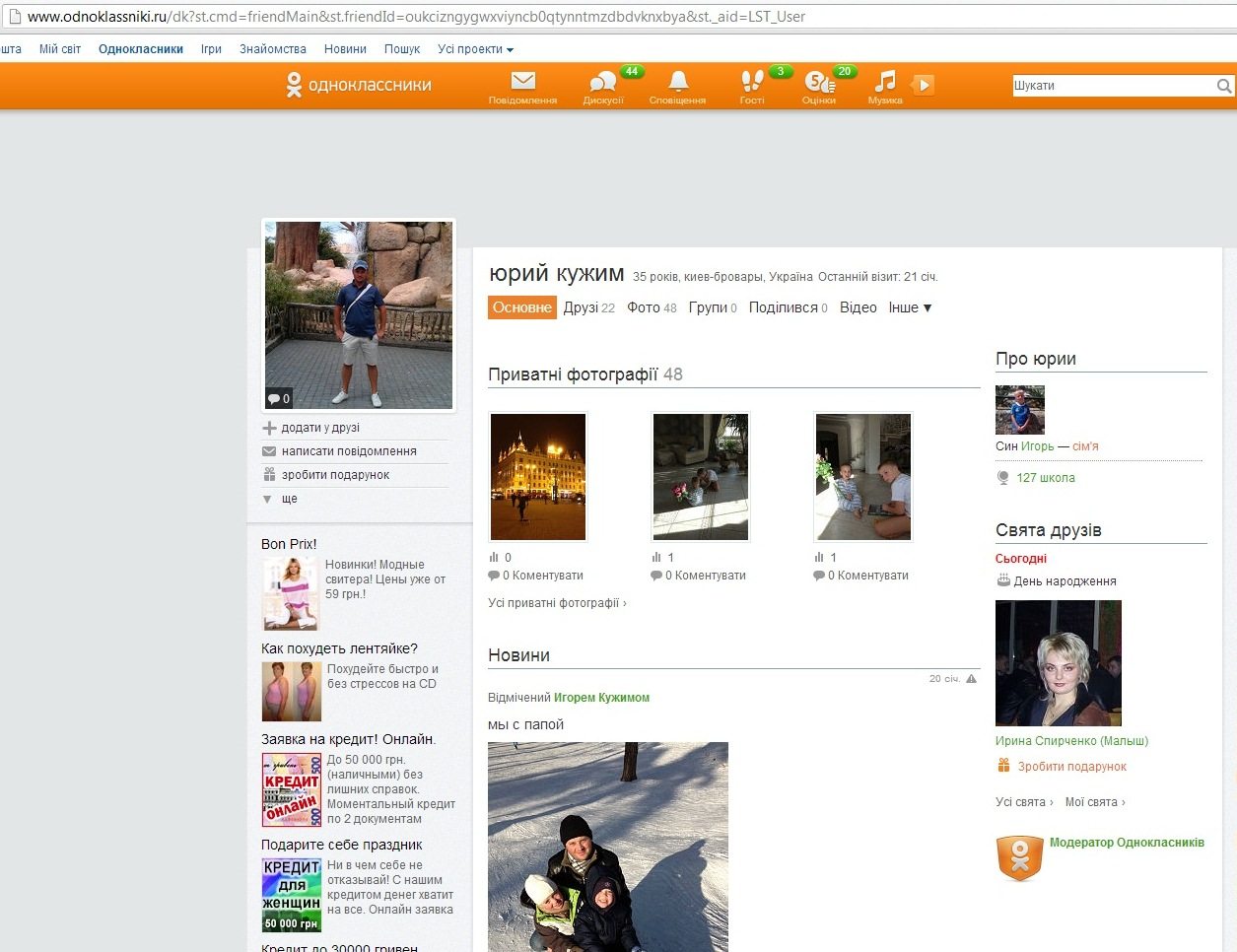This screenshot has height=952, width=1237.
Task: Click the school icon beside 127 школа
Action: (1003, 478)
